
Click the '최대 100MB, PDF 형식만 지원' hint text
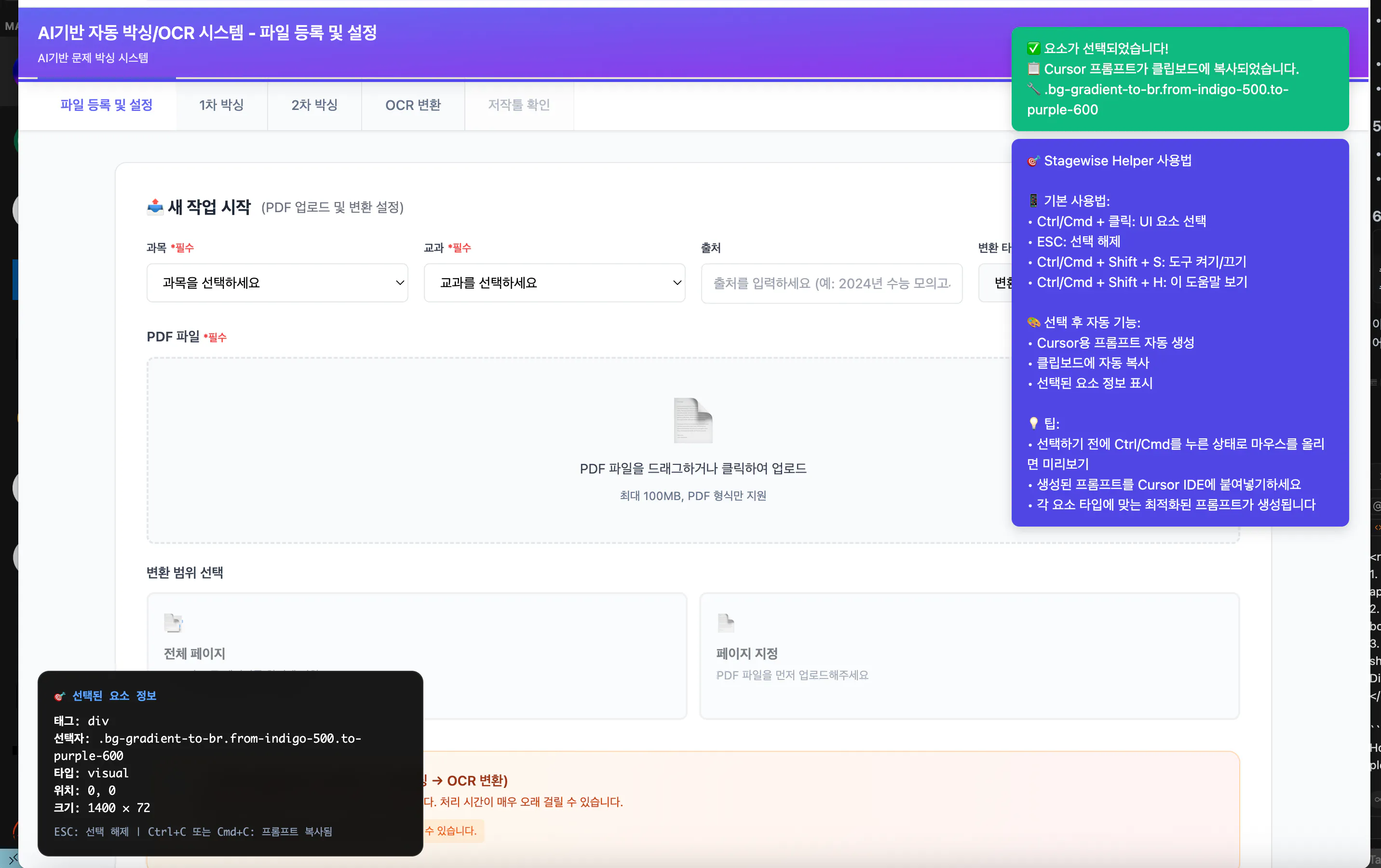[693, 496]
